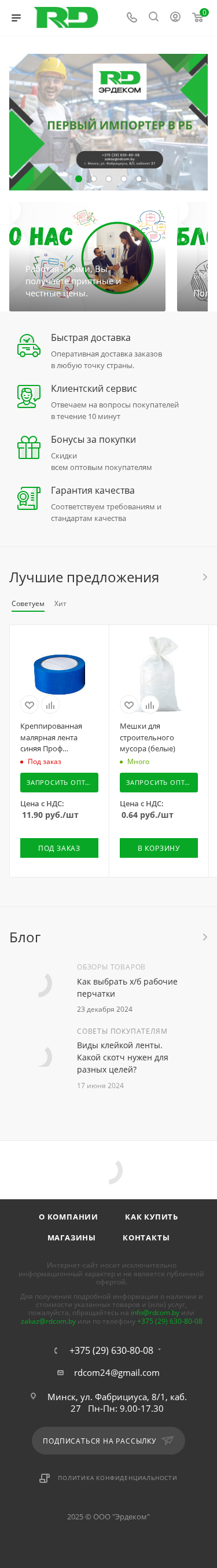Viewport: 217px width, 1568px height.
Task: Open the hamburger menu icon
Action: tap(16, 17)
